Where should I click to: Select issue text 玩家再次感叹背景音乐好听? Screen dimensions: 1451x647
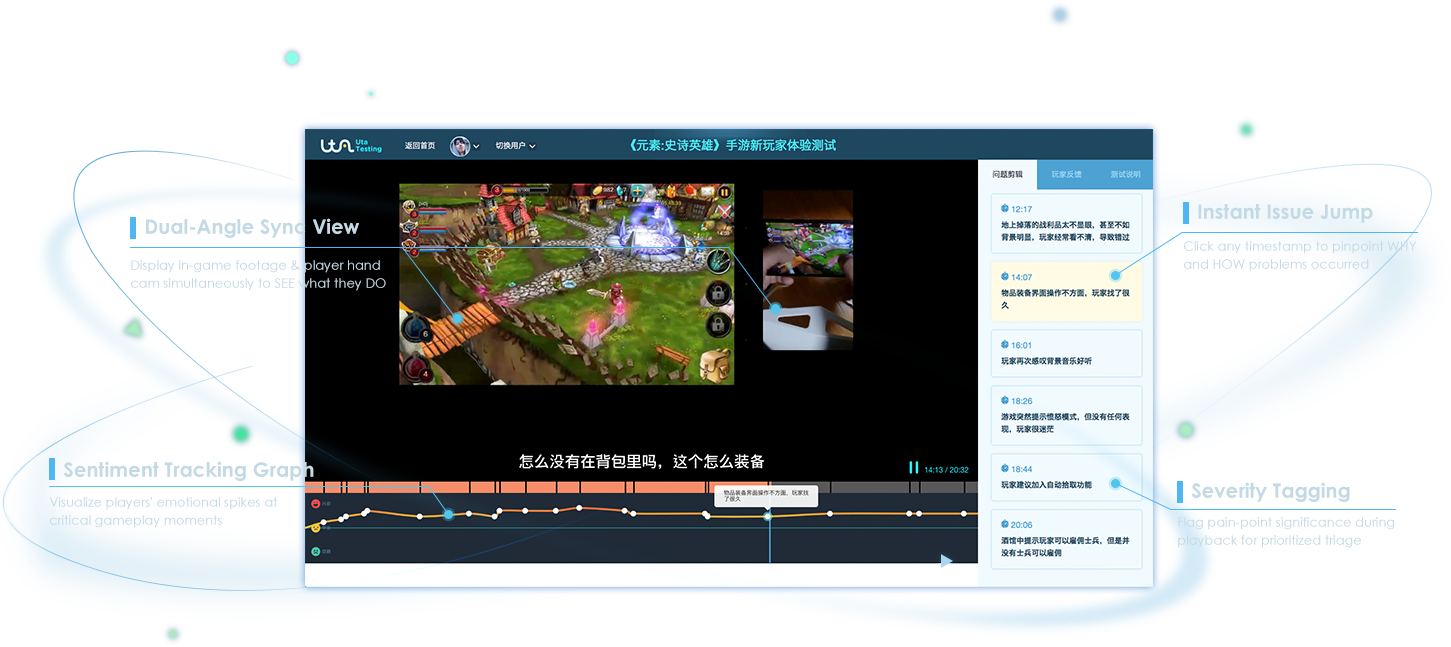pyautogui.click(x=1046, y=361)
